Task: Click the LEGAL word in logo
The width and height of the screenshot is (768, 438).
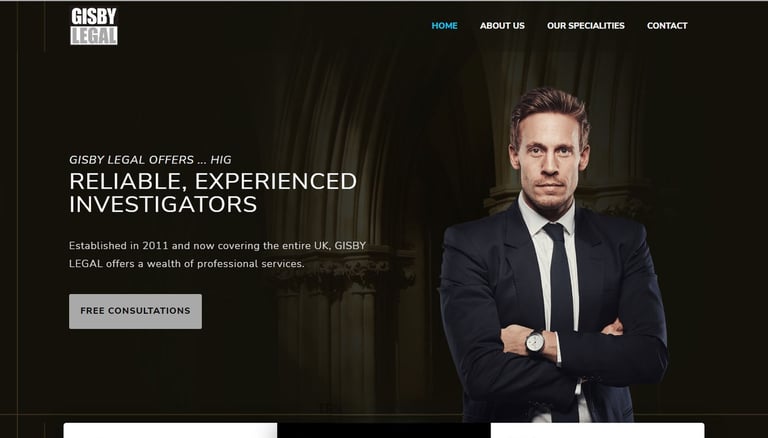Action: pos(94,35)
